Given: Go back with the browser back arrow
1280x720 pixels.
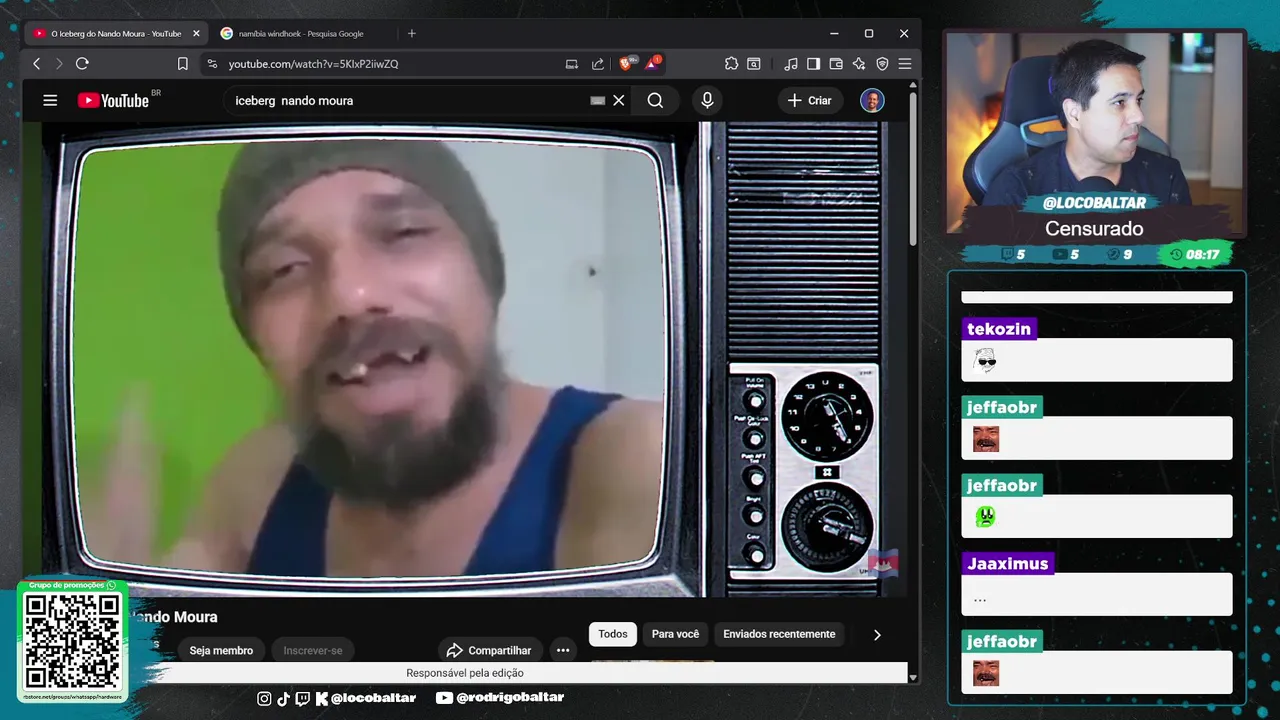Looking at the screenshot, I should (x=37, y=64).
